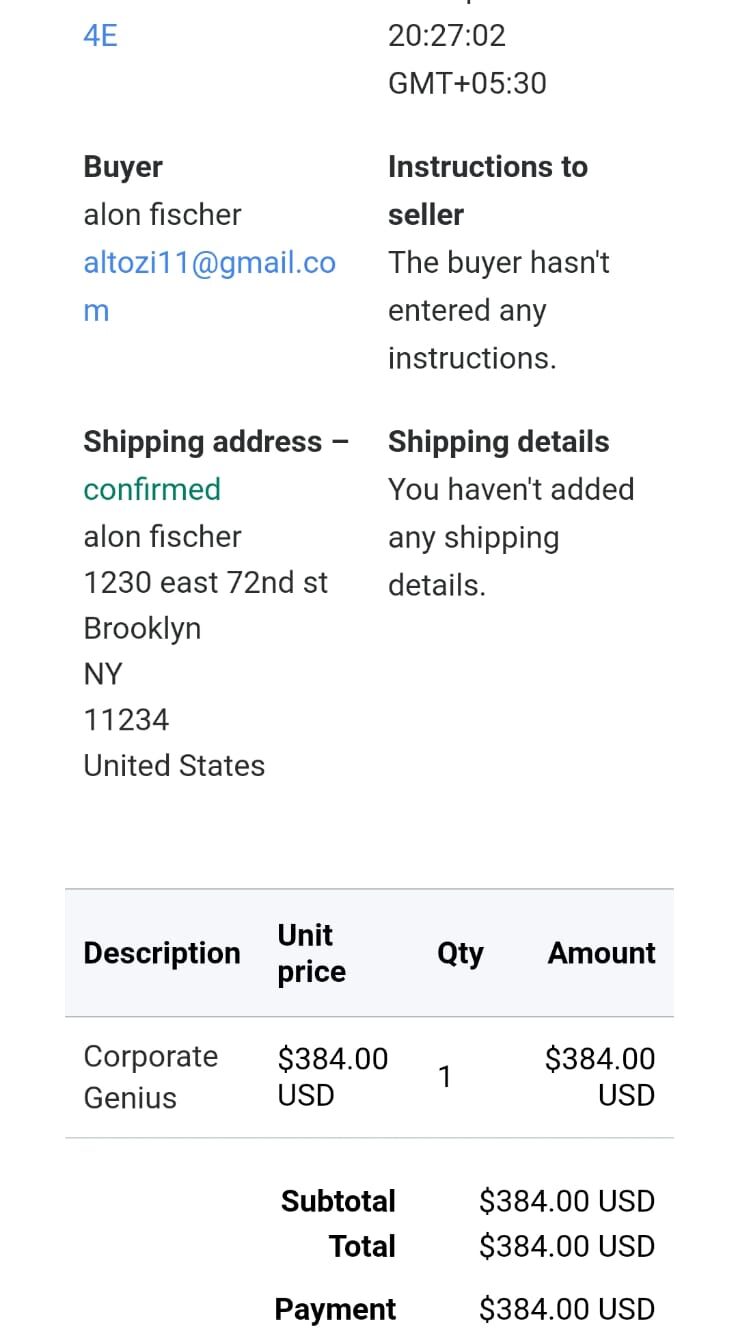
Task: Click the Qty column header
Action: pyautogui.click(x=460, y=953)
